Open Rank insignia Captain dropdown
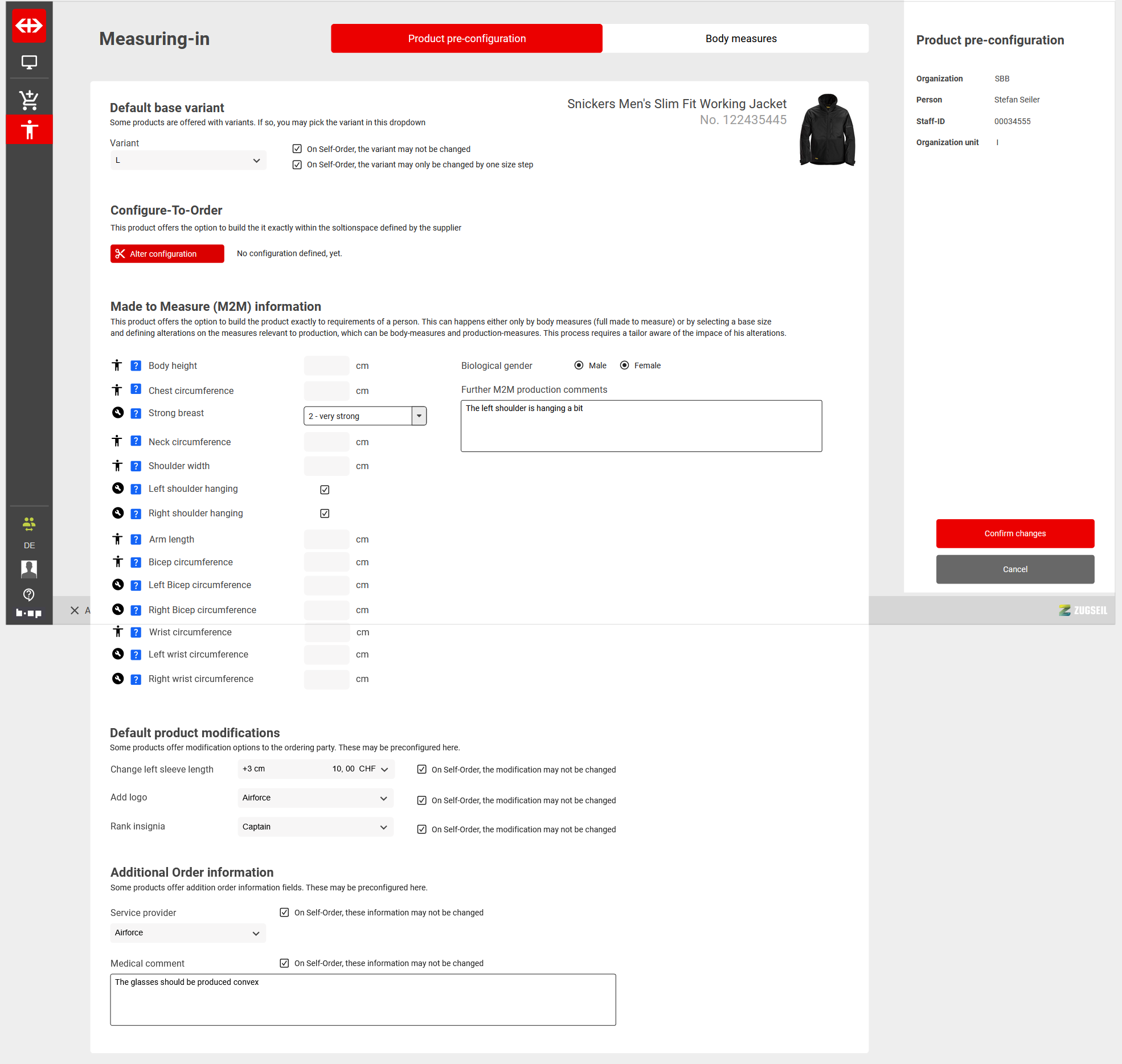This screenshot has height=1064, width=1122. tap(315, 827)
